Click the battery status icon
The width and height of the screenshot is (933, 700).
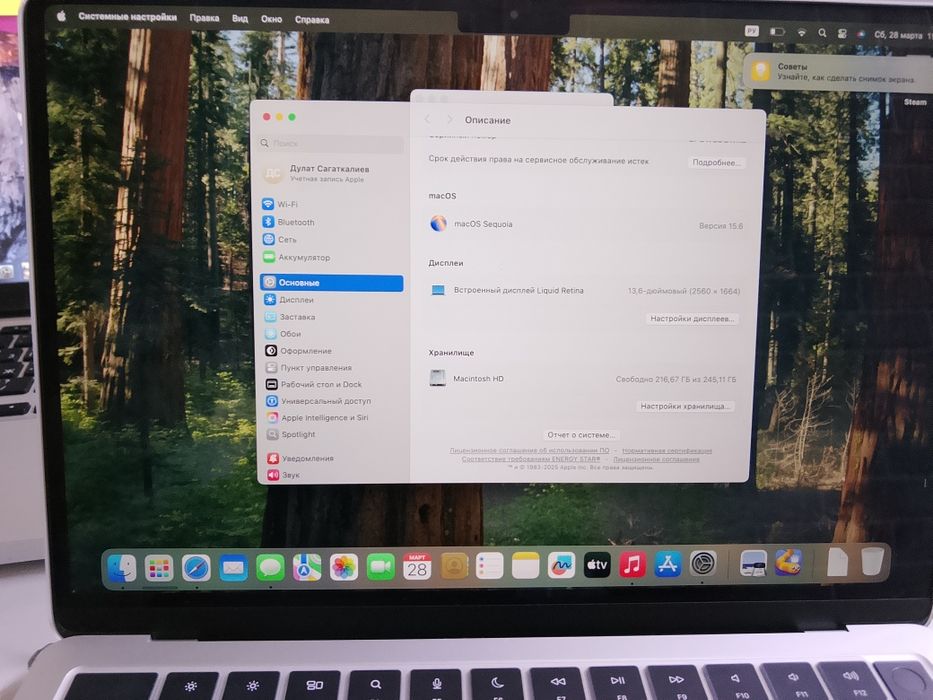pos(777,32)
